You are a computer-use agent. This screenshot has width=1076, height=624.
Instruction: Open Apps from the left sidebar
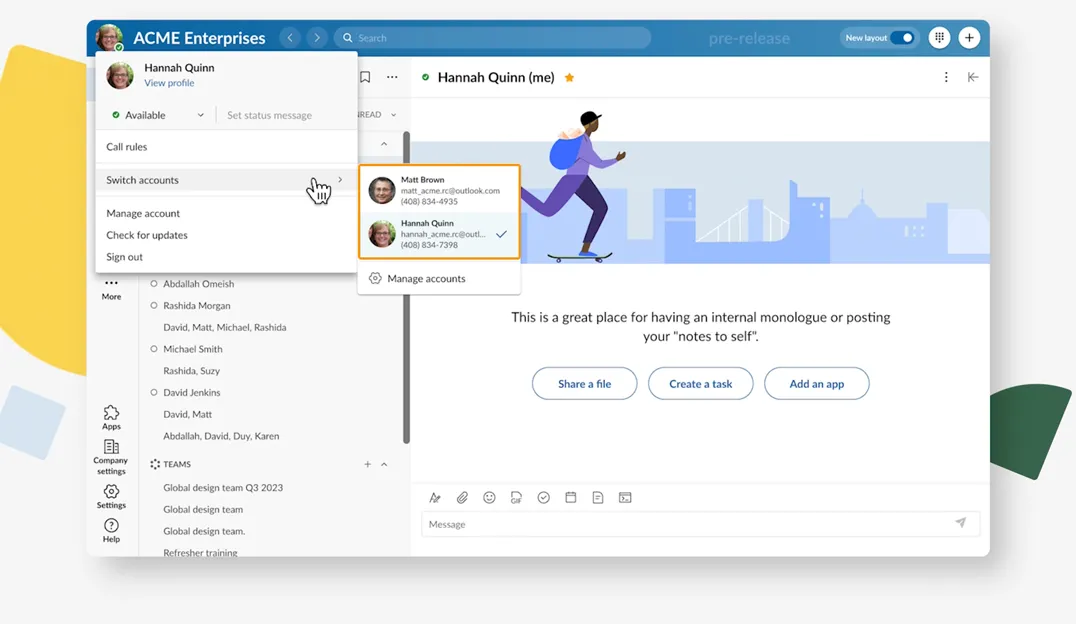(111, 417)
